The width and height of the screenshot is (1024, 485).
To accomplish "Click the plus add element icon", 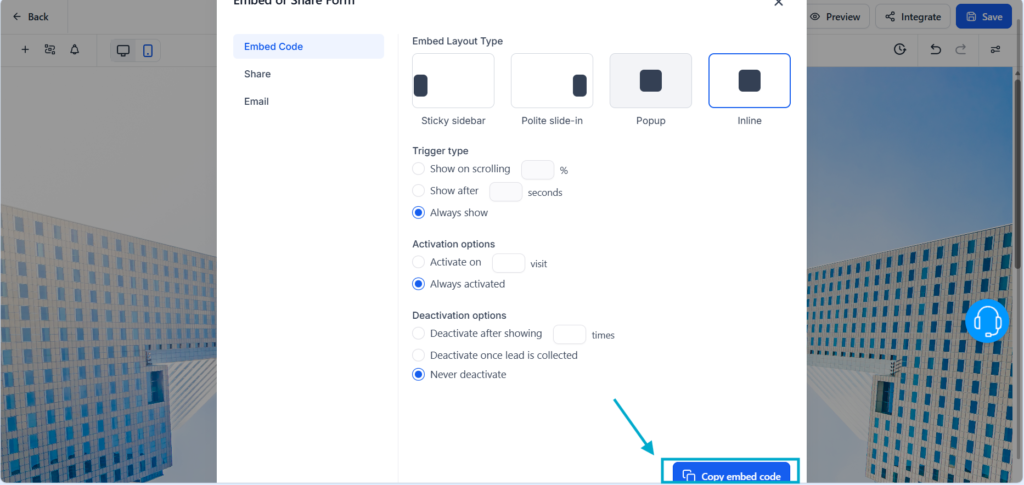I will (x=25, y=49).
